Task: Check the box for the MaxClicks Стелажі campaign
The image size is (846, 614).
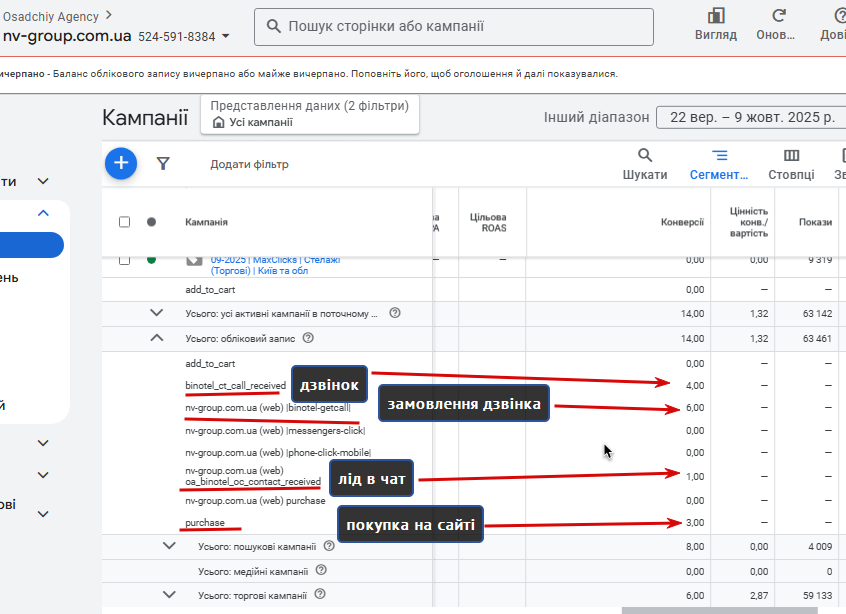Action: coord(125,260)
